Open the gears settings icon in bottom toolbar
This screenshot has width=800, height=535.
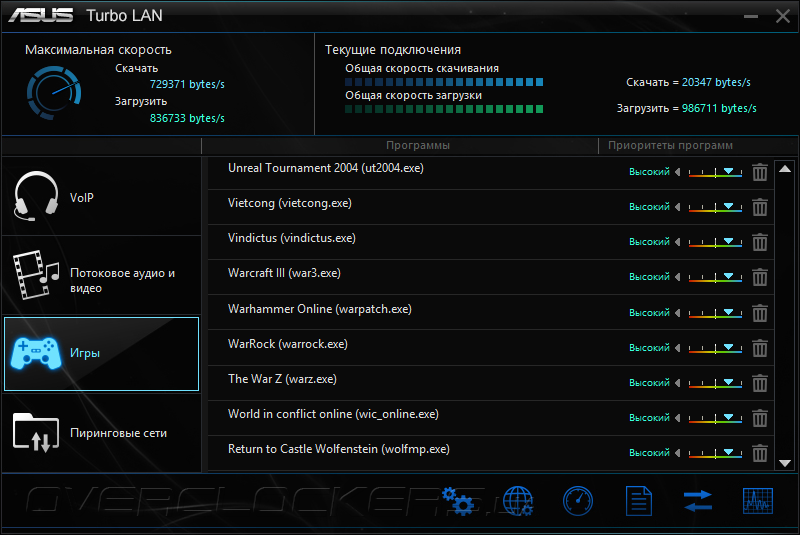tap(457, 501)
